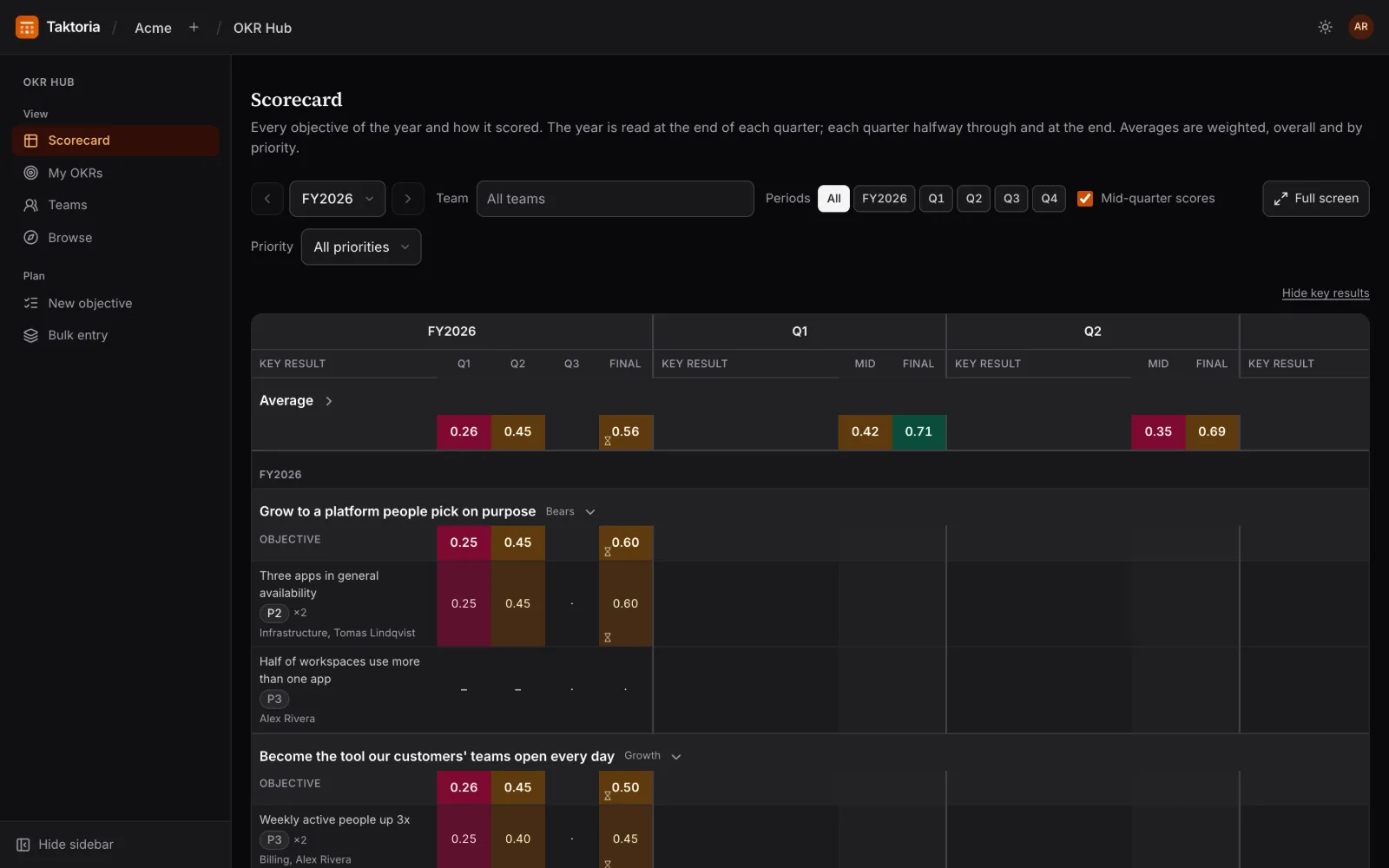Open My OKRs in sidebar

click(115, 173)
